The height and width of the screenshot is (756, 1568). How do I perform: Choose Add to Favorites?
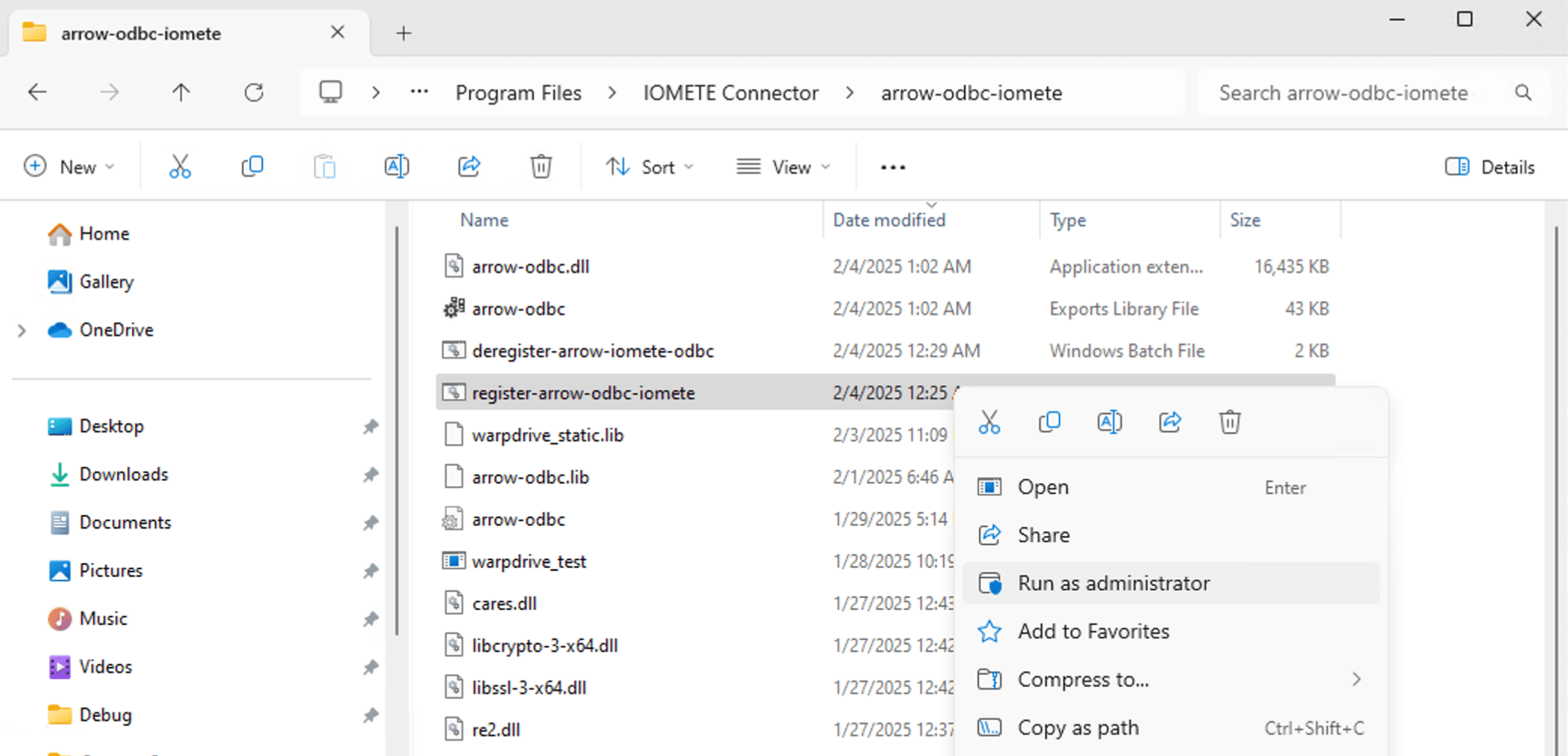tap(1170, 631)
